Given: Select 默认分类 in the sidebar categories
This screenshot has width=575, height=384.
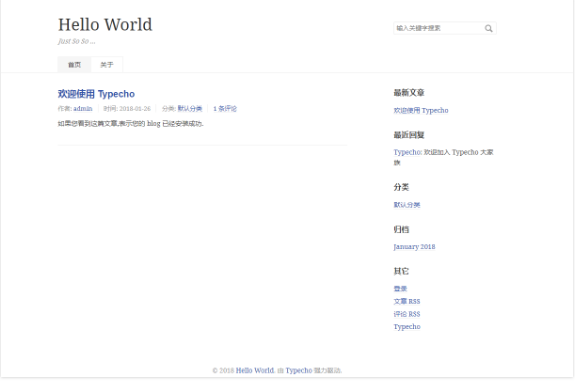Looking at the screenshot, I should (407, 205).
